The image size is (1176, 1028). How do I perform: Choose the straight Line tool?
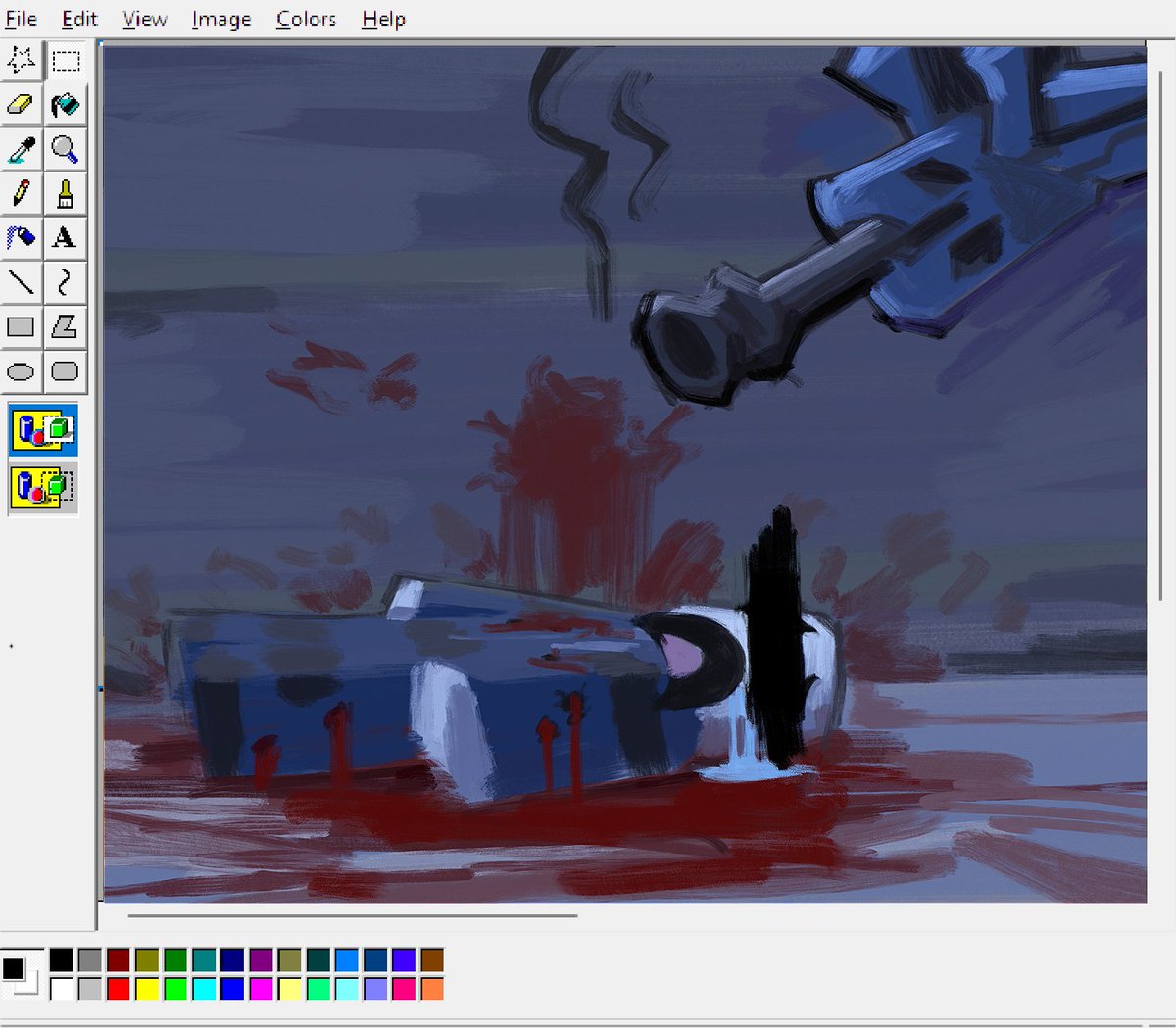point(22,282)
